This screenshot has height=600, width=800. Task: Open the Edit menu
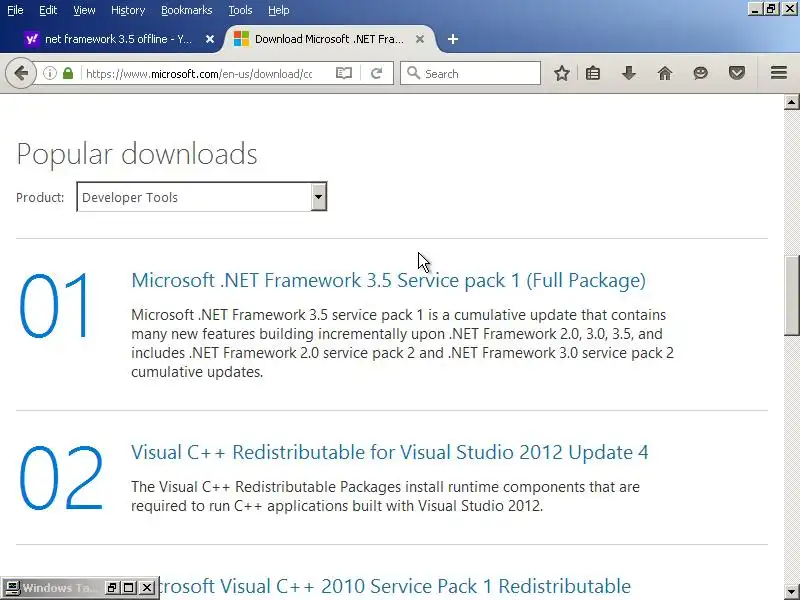[48, 10]
